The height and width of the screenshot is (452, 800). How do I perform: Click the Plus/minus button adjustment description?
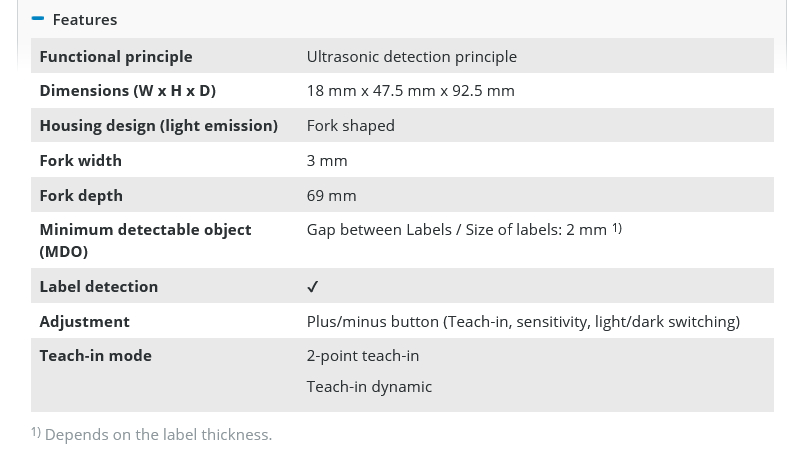coord(523,321)
